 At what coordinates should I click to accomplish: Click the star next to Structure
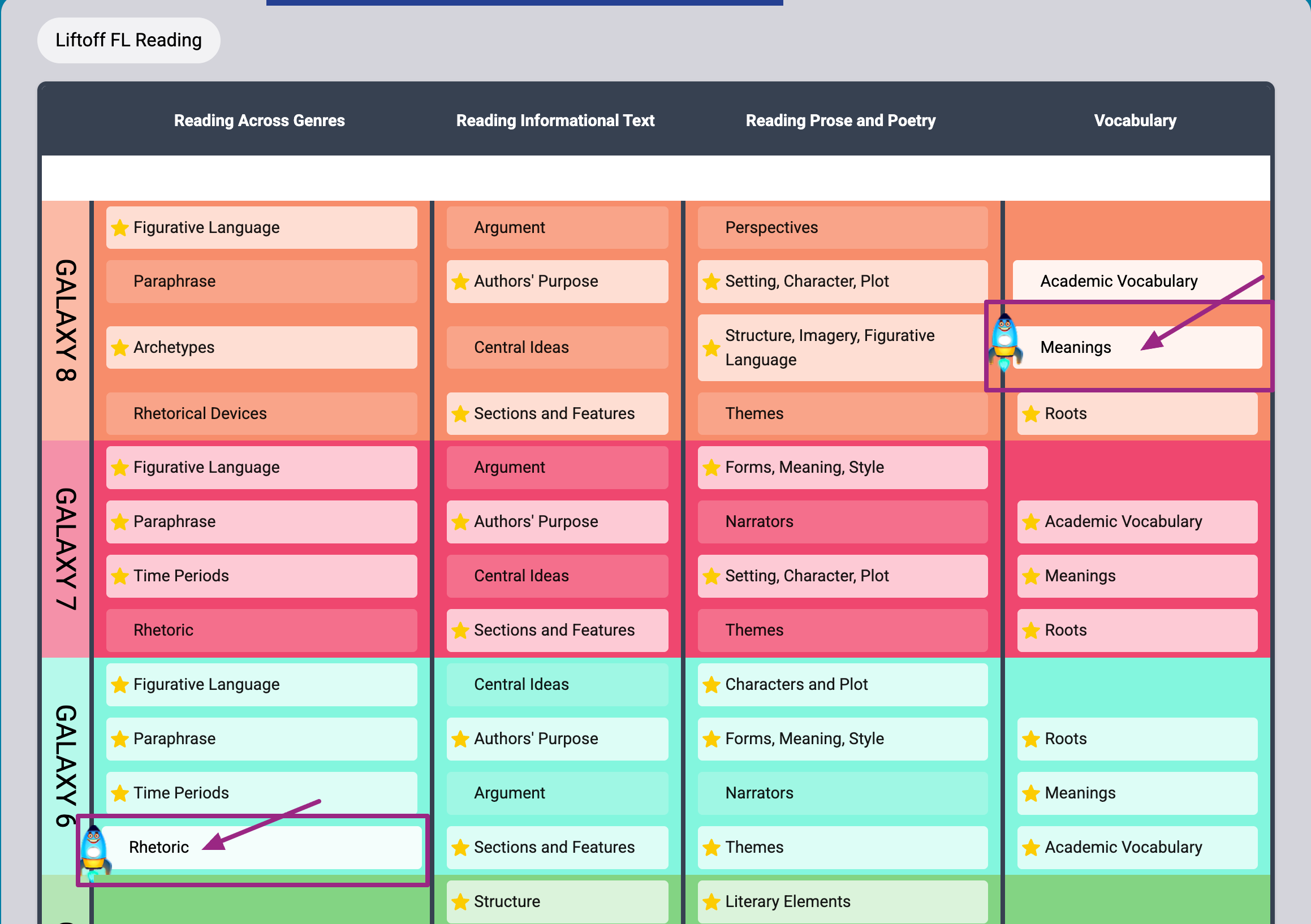460,902
